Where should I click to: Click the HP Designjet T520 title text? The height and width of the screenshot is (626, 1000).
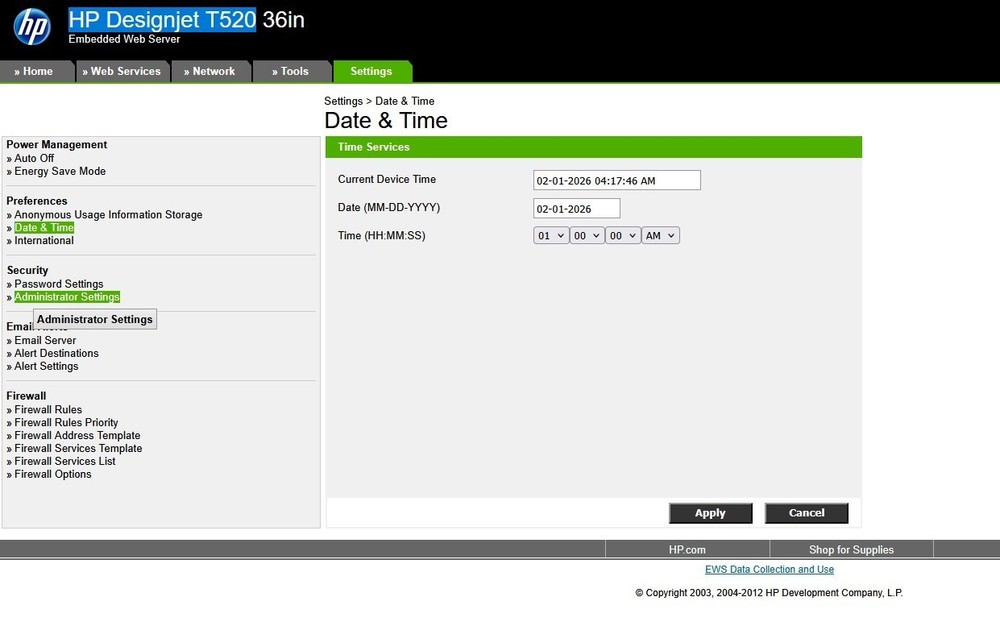tap(162, 20)
